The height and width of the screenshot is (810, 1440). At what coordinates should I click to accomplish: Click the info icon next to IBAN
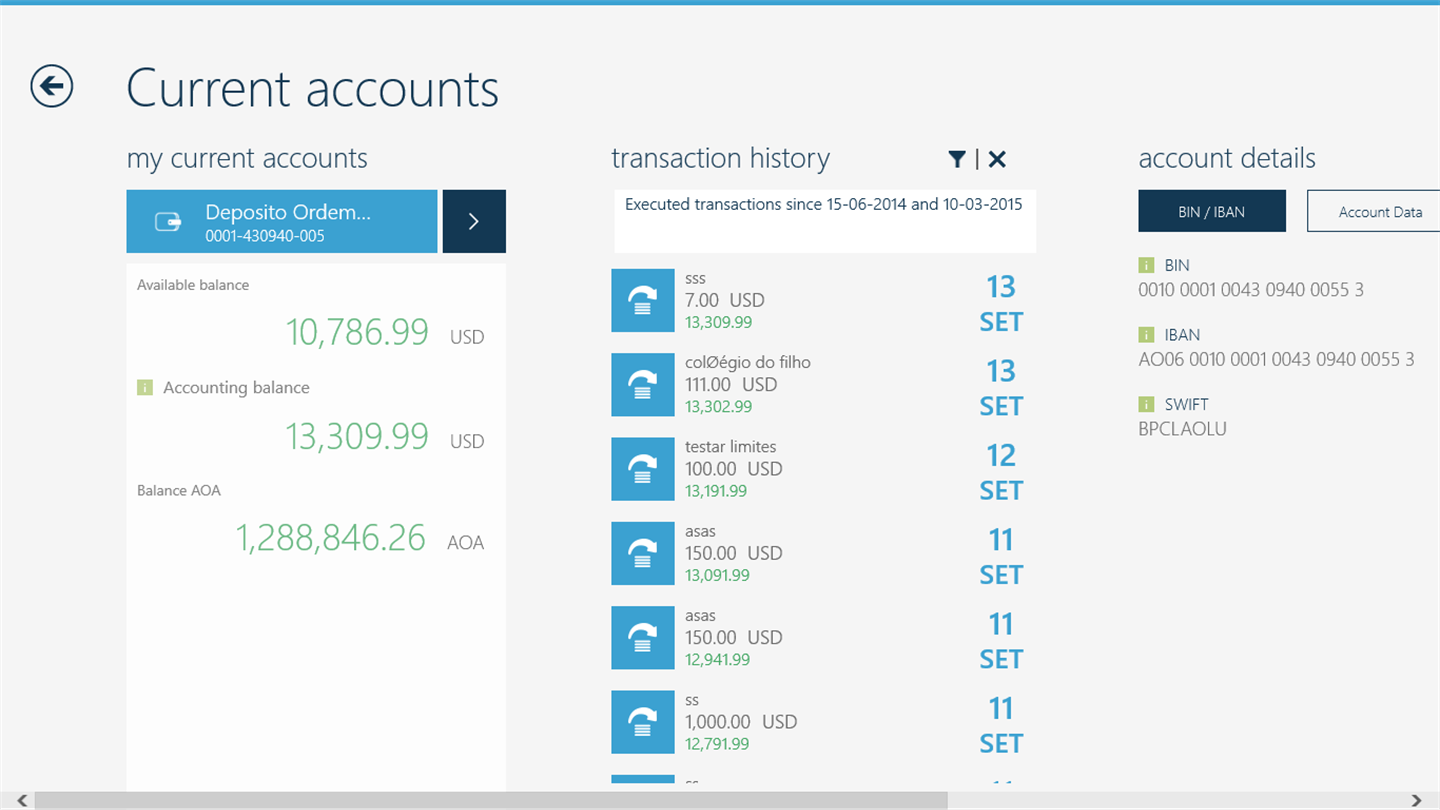(1146, 335)
